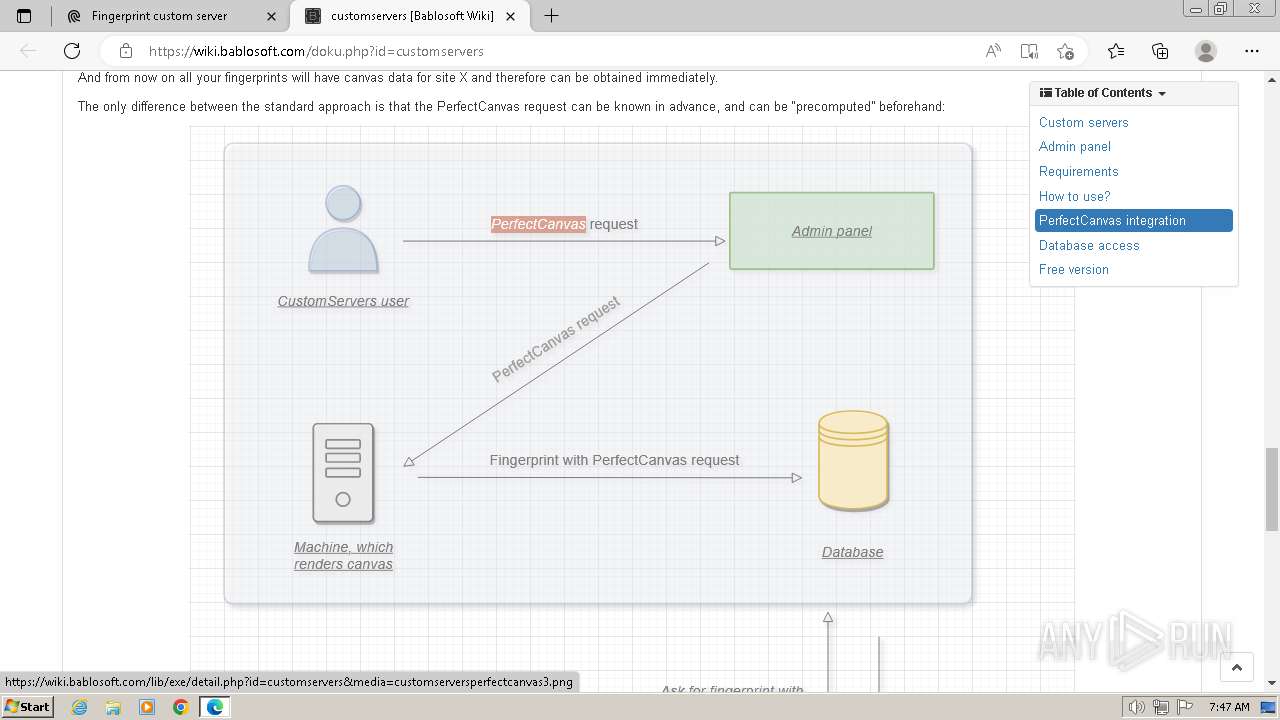The image size is (1280, 720).
Task: Open the tab actions menu icon
Action: (24, 15)
